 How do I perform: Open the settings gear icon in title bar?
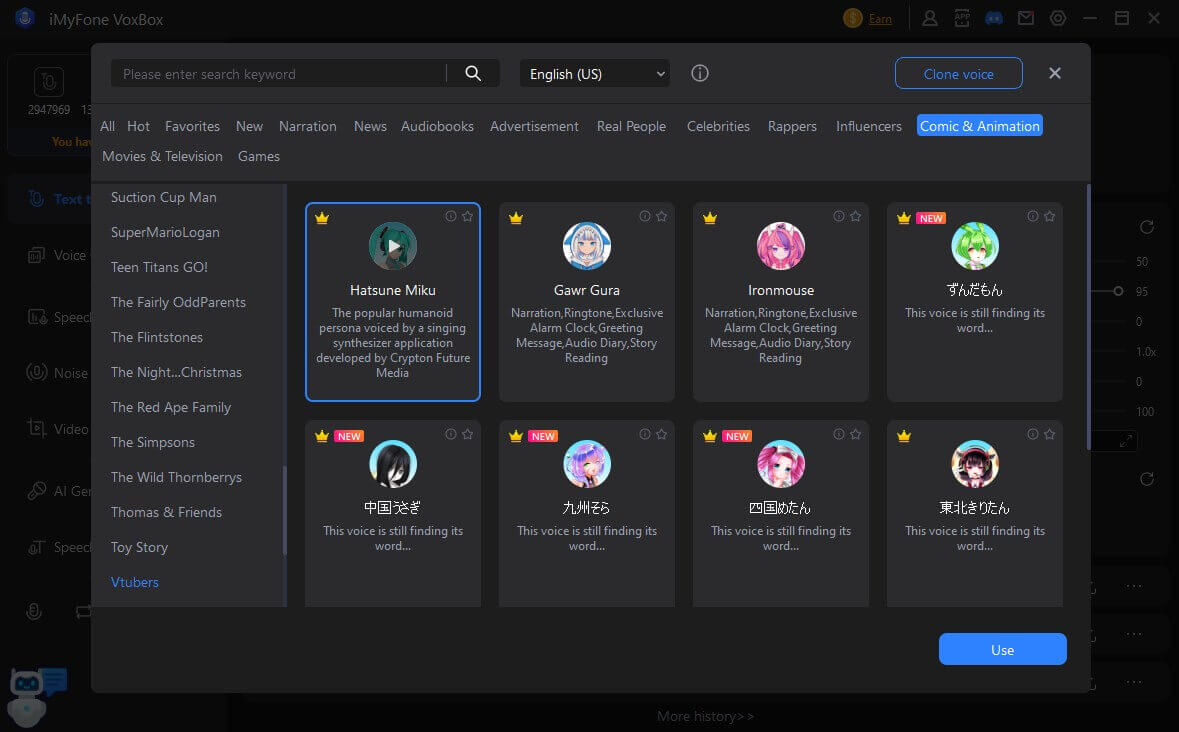pos(1058,18)
